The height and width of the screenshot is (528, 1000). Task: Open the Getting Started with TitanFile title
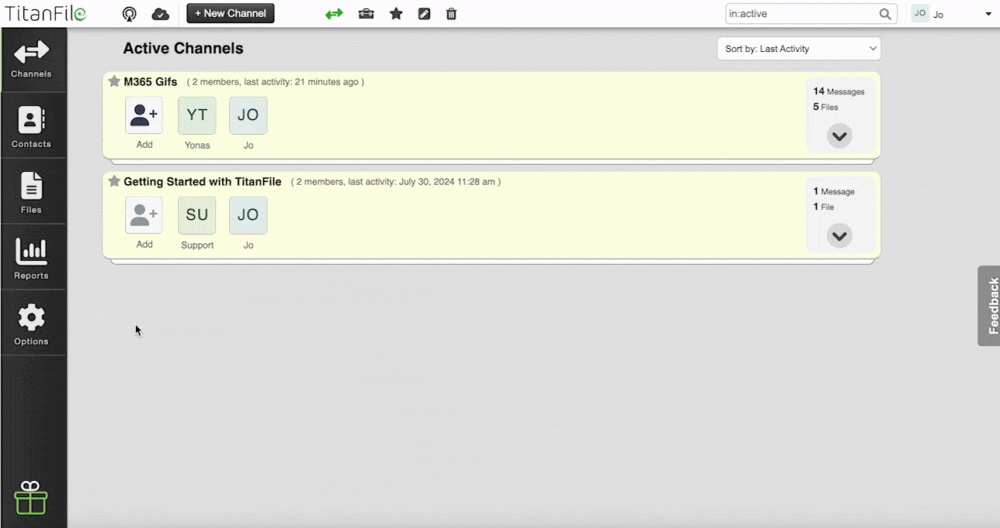point(202,182)
